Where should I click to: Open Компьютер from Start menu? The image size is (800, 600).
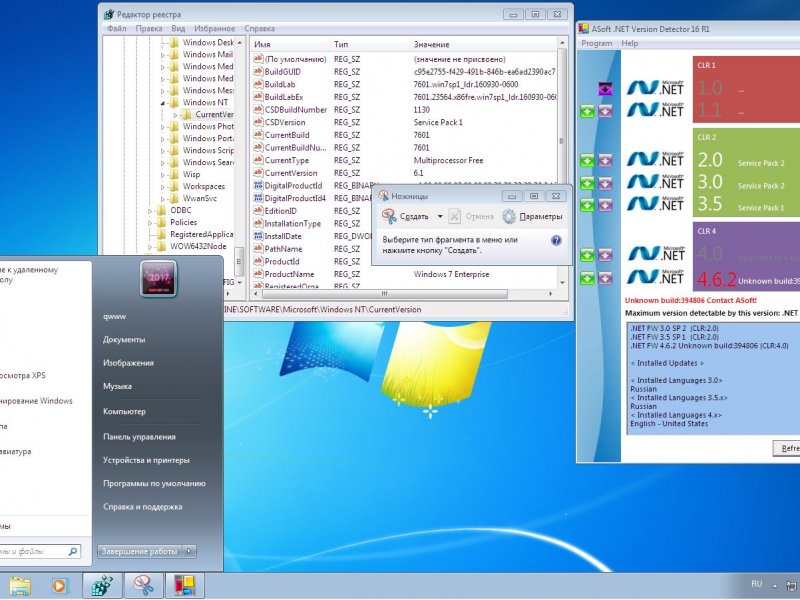coord(124,411)
